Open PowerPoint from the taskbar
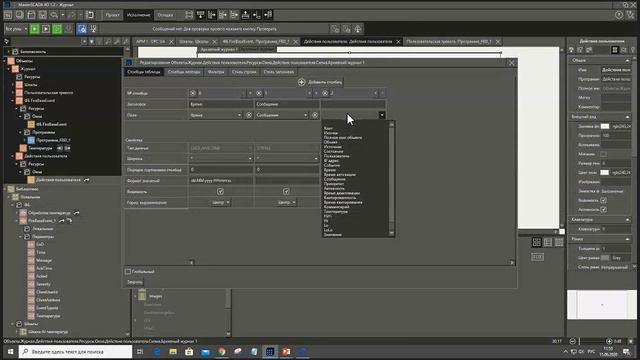640x360 pixels. [x=286, y=351]
